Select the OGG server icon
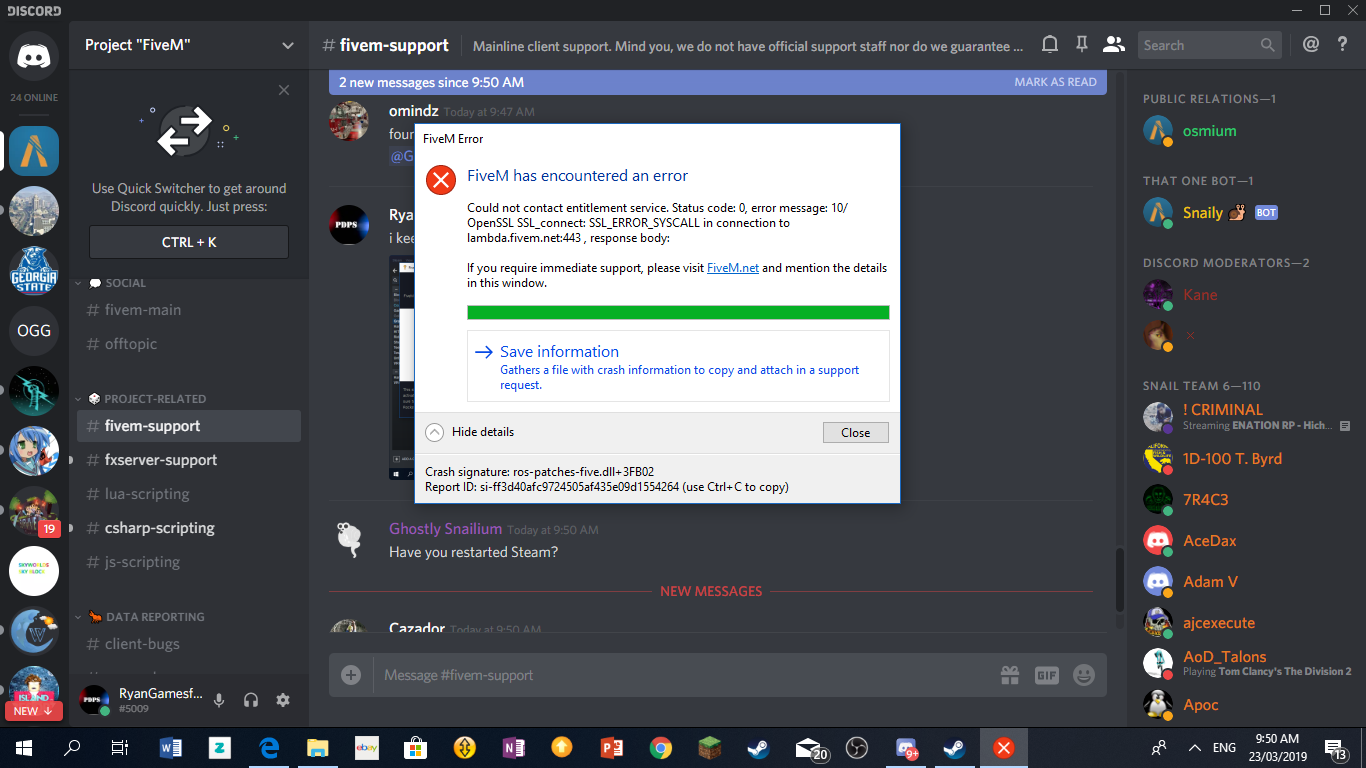Image resolution: width=1366 pixels, height=768 pixels. (x=34, y=330)
